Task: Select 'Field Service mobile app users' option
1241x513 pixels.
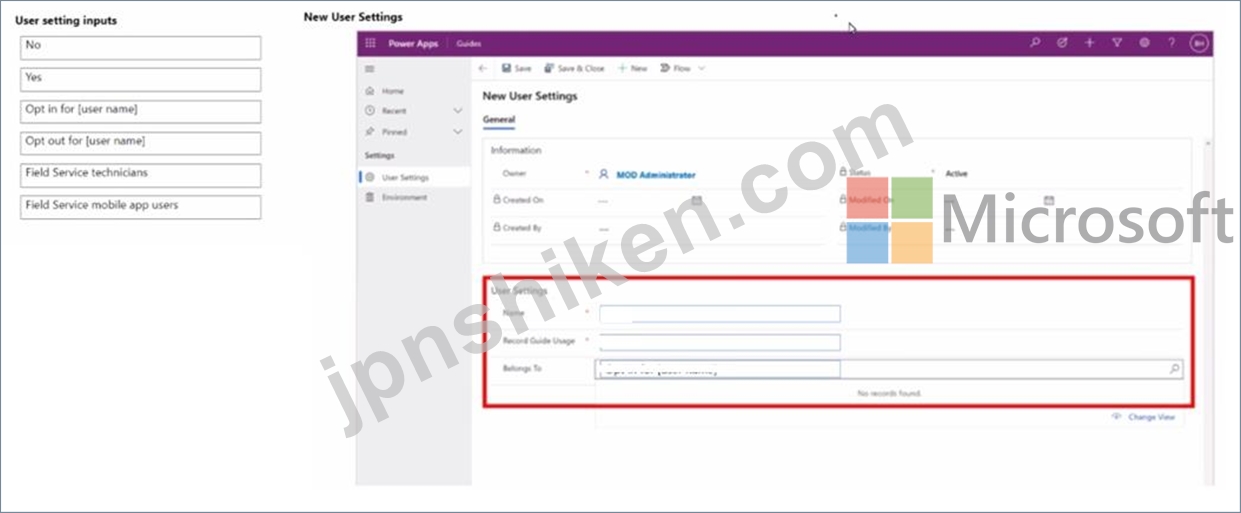Action: (x=141, y=207)
